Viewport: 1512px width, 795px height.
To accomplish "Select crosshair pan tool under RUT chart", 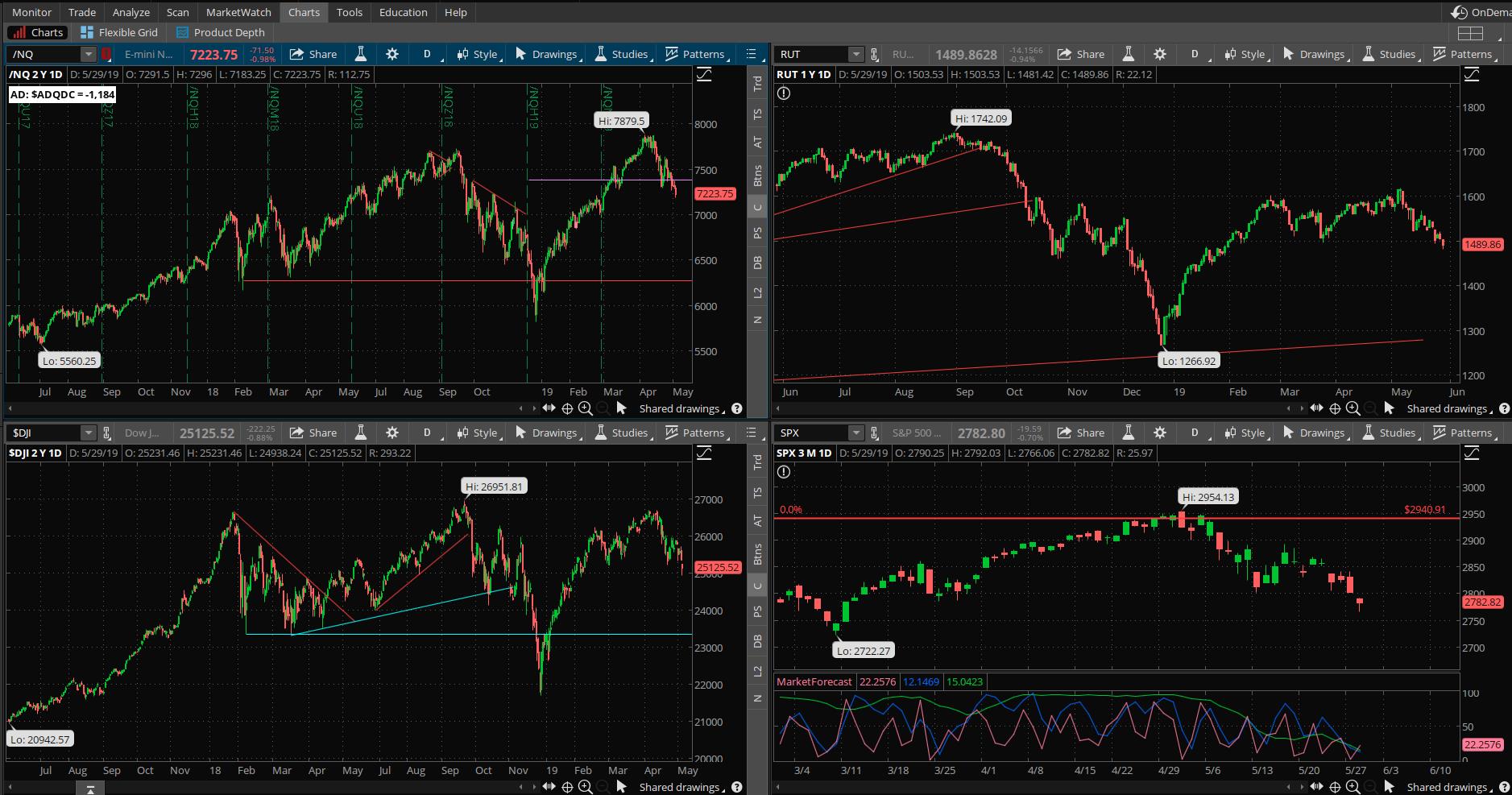I will coord(1335,408).
